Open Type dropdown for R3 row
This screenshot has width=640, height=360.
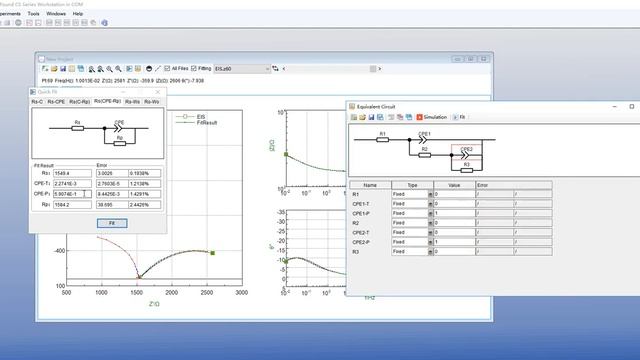(x=430, y=252)
